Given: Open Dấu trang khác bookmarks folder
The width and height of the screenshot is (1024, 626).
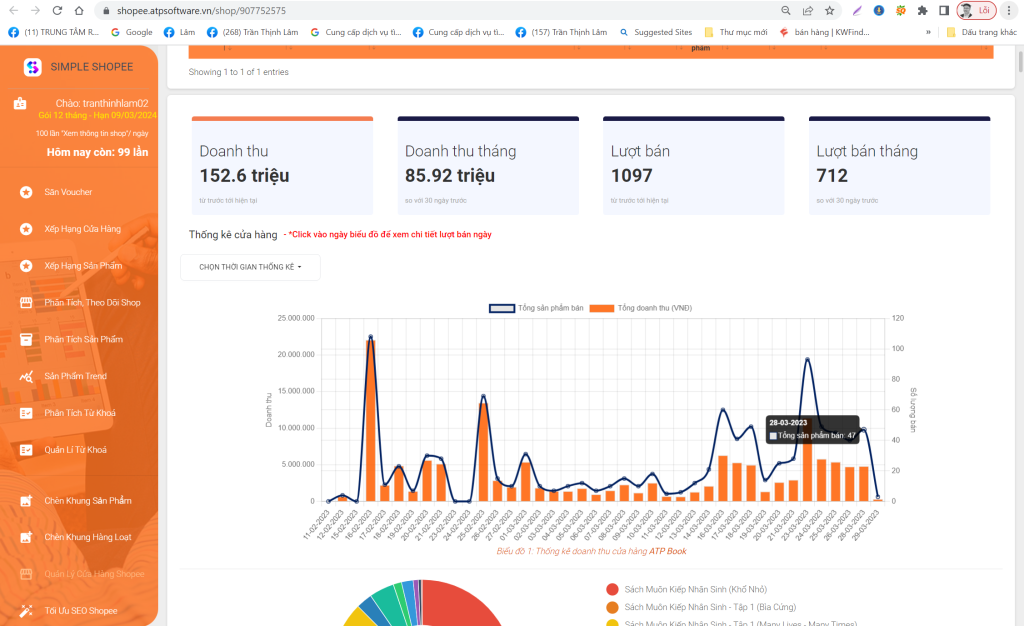Looking at the screenshot, I should [985, 31].
